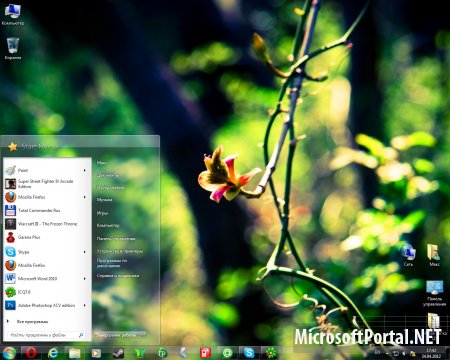This screenshot has width=450, height=360.
Task: Open Панель управления in Start menu
Action: point(116,238)
